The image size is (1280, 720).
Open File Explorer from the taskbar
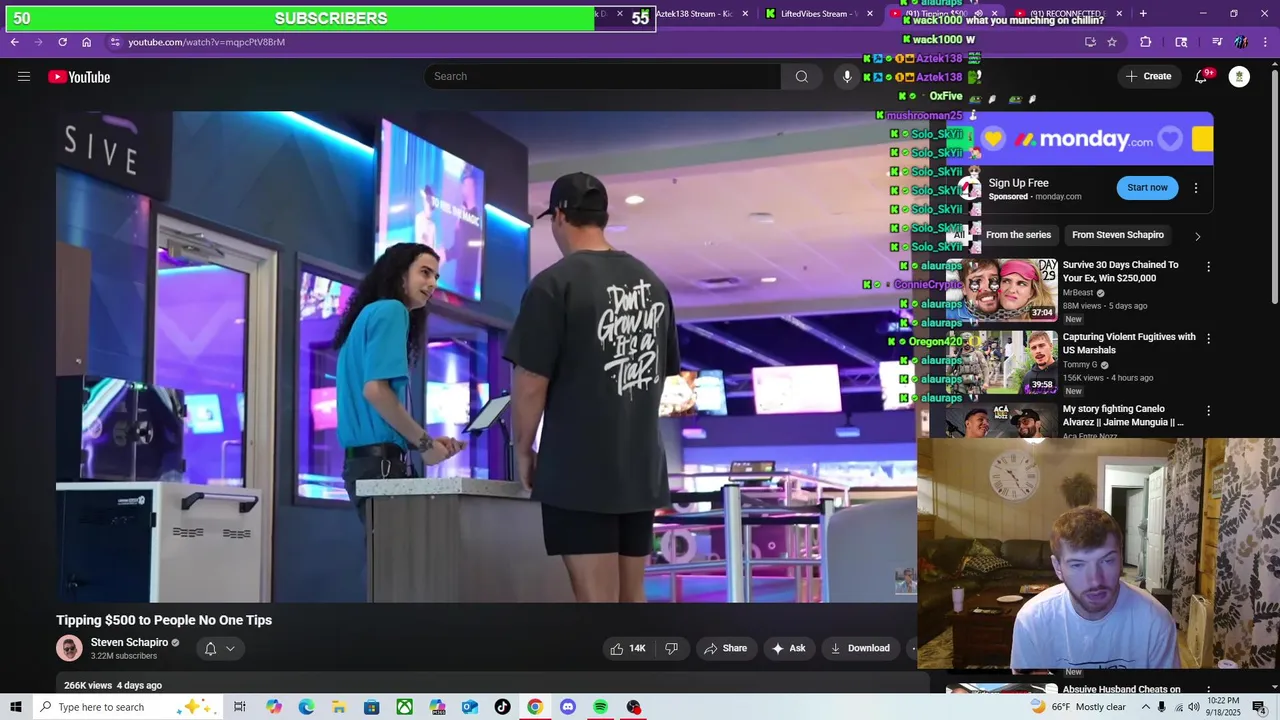click(x=339, y=707)
